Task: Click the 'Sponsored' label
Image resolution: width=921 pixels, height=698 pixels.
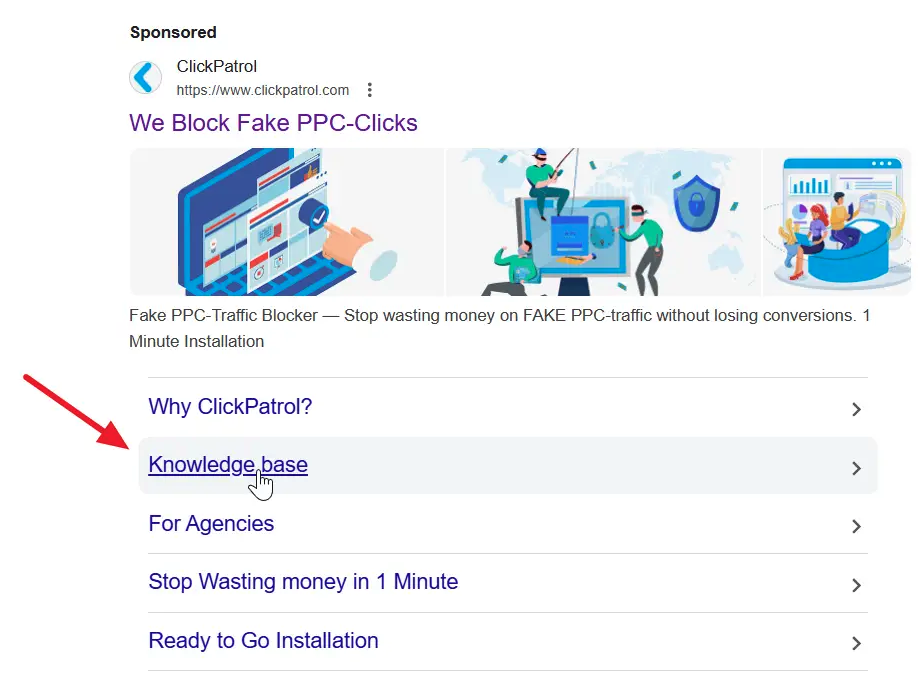Action: [x=173, y=32]
